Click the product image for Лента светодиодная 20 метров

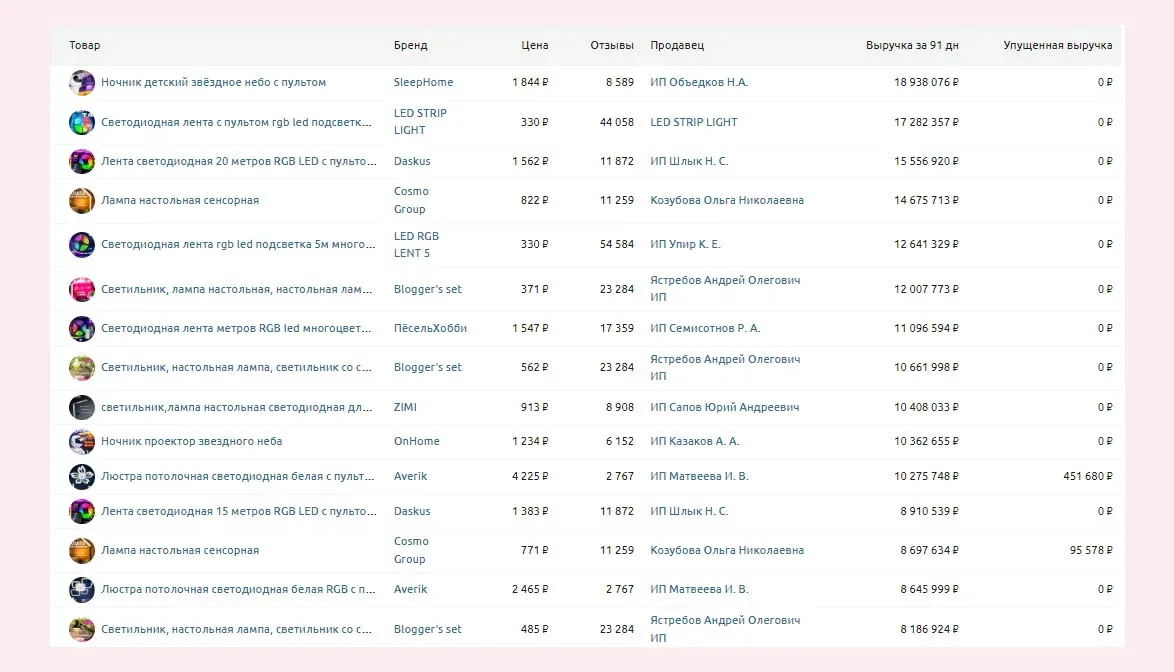pyautogui.click(x=81, y=161)
